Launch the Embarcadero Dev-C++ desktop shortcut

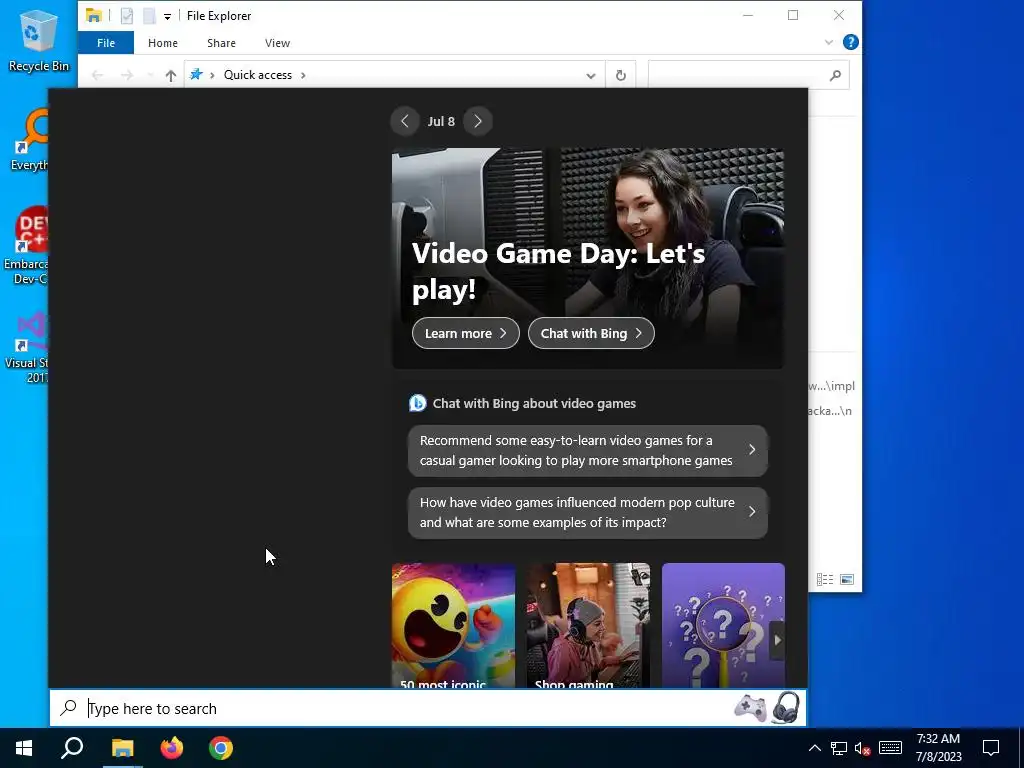point(26,245)
